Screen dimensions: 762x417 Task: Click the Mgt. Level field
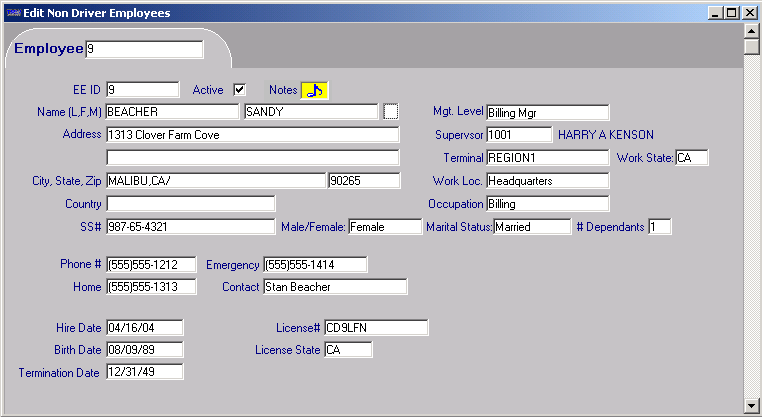point(547,112)
